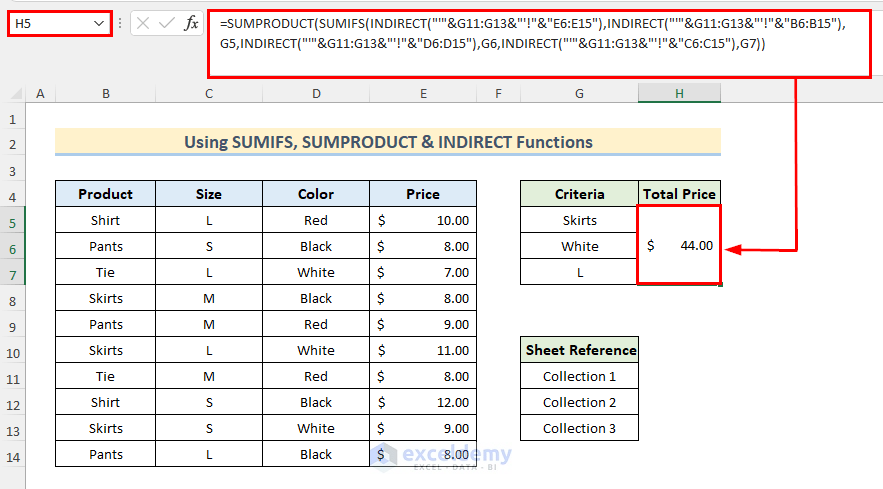
Task: Click 'Skirts' product cell in row 10
Action: pyautogui.click(x=105, y=350)
